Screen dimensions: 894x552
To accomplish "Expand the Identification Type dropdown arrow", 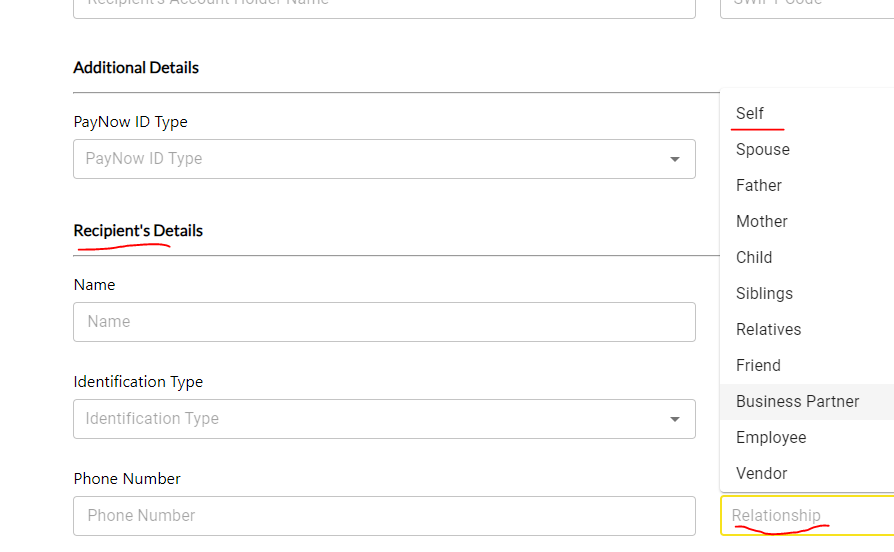I will pos(675,419).
